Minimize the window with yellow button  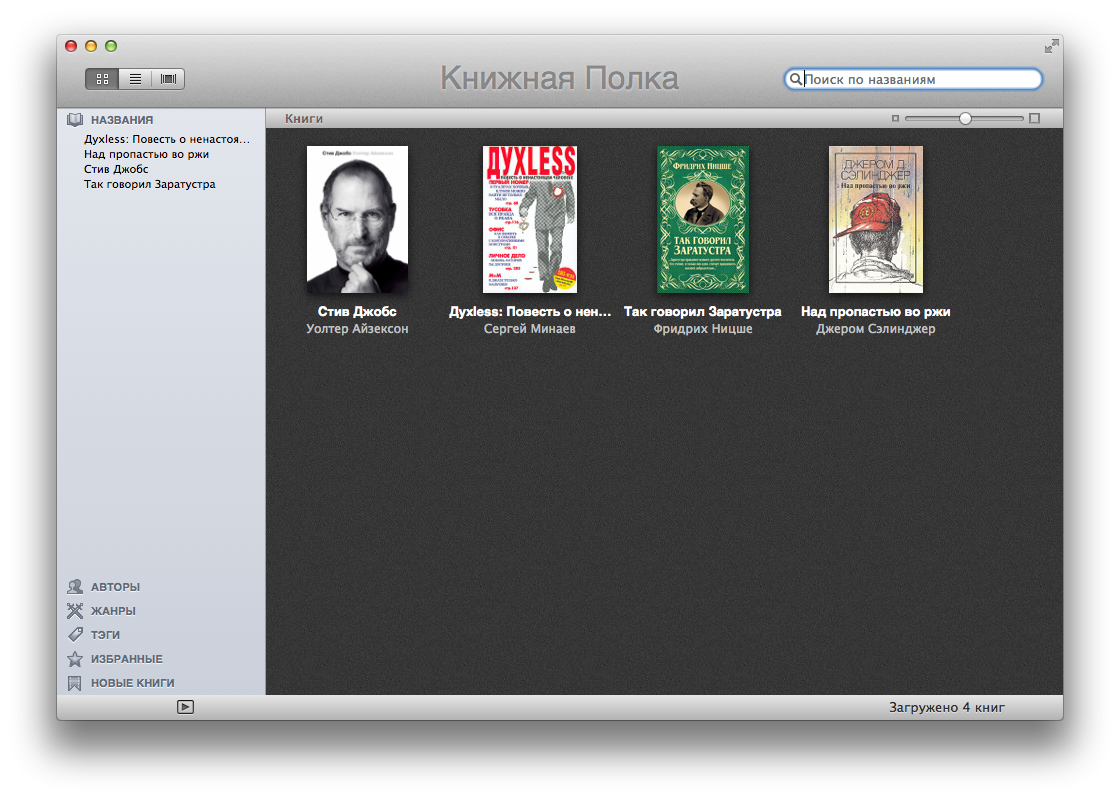pos(91,46)
